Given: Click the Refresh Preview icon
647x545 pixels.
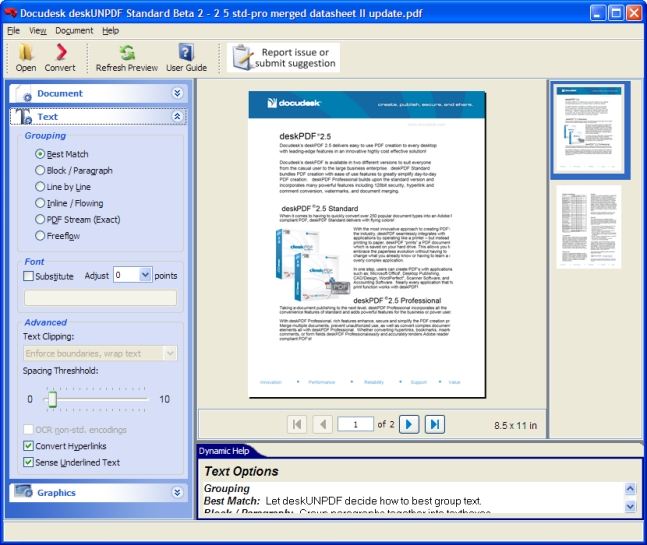Looking at the screenshot, I should click(x=127, y=52).
